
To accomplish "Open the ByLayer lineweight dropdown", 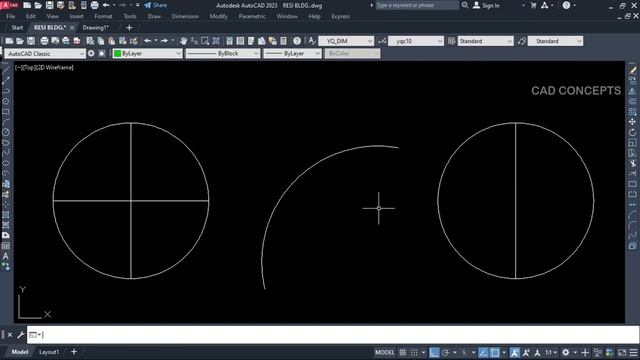I will tap(292, 53).
